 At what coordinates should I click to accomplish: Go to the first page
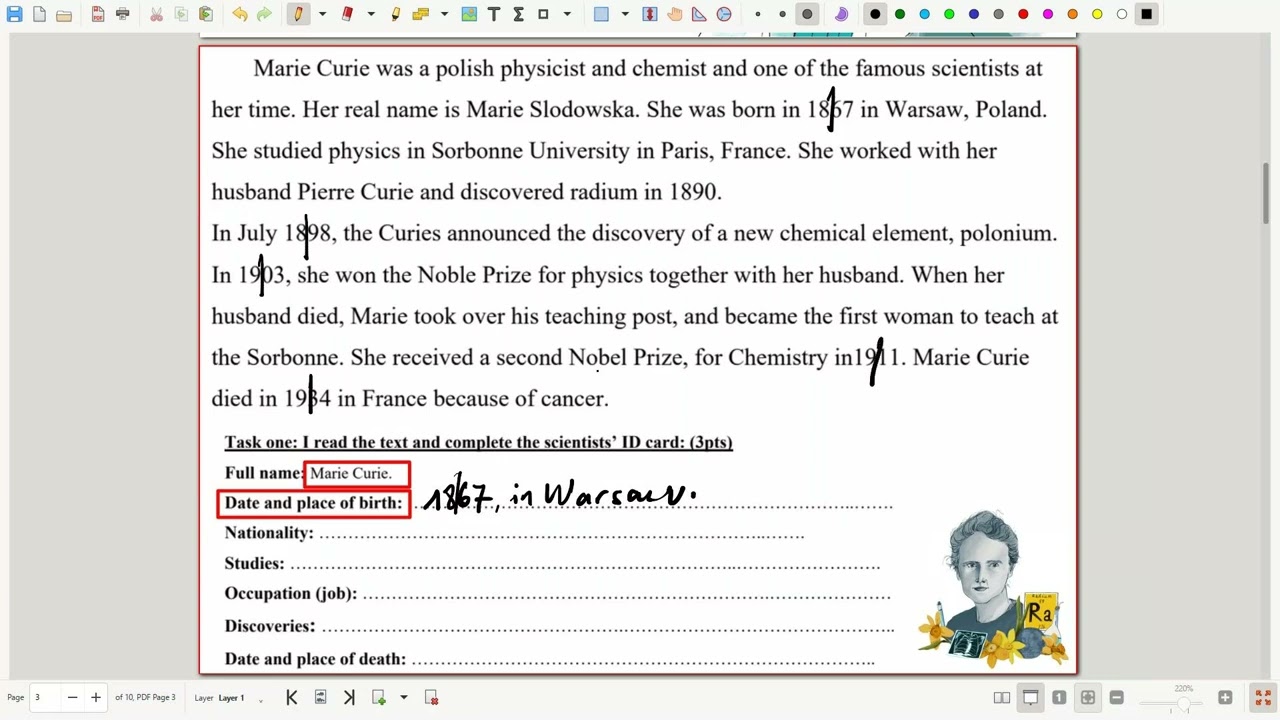click(292, 697)
